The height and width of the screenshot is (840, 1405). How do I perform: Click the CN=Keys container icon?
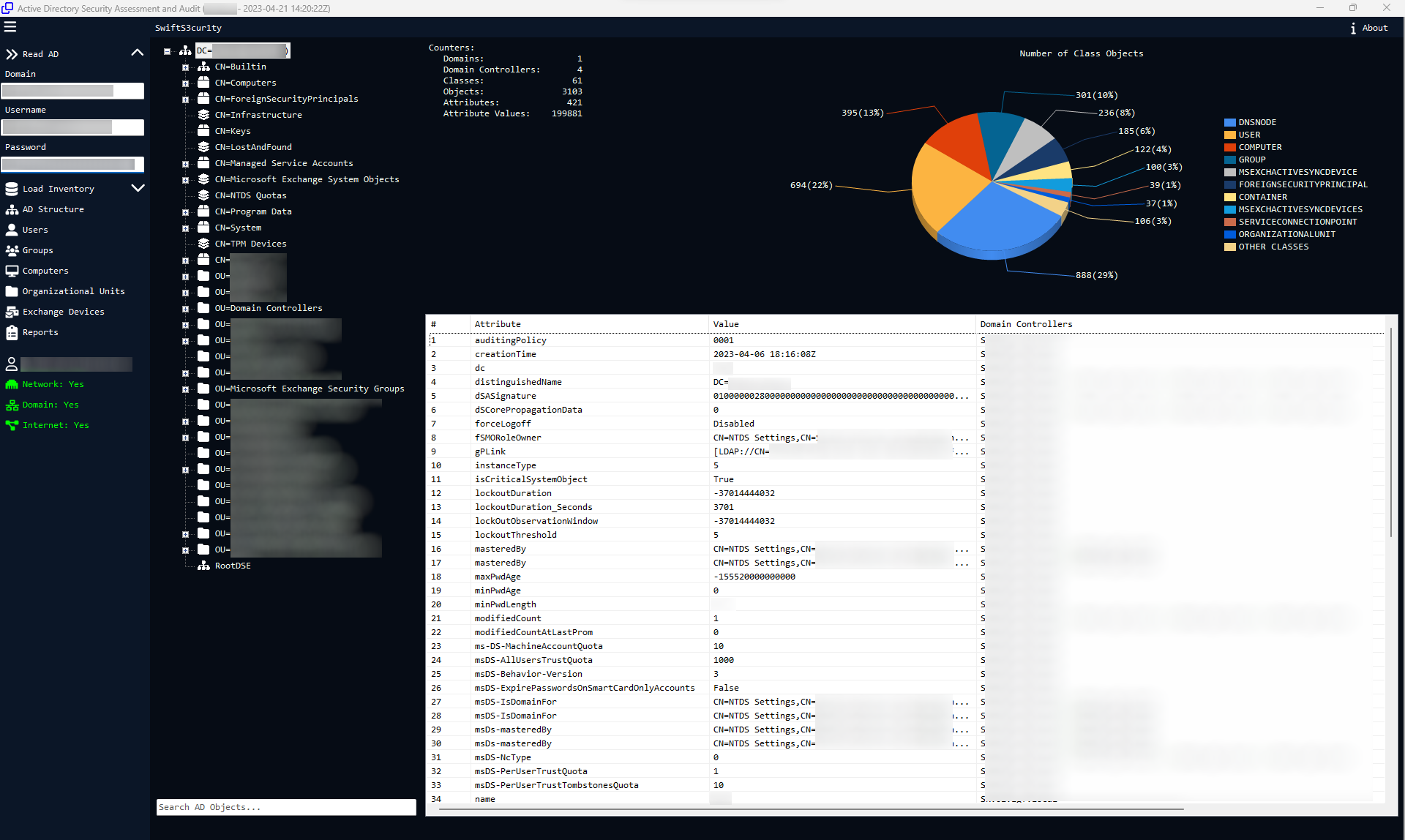[x=203, y=131]
